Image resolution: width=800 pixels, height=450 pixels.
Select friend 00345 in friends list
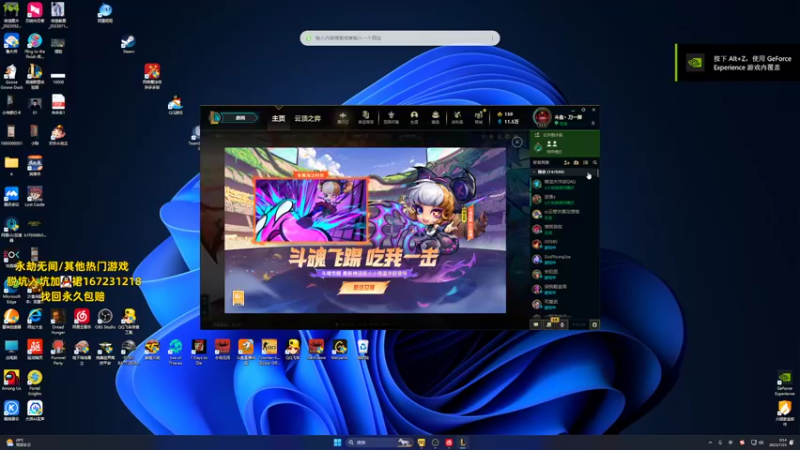click(x=564, y=244)
